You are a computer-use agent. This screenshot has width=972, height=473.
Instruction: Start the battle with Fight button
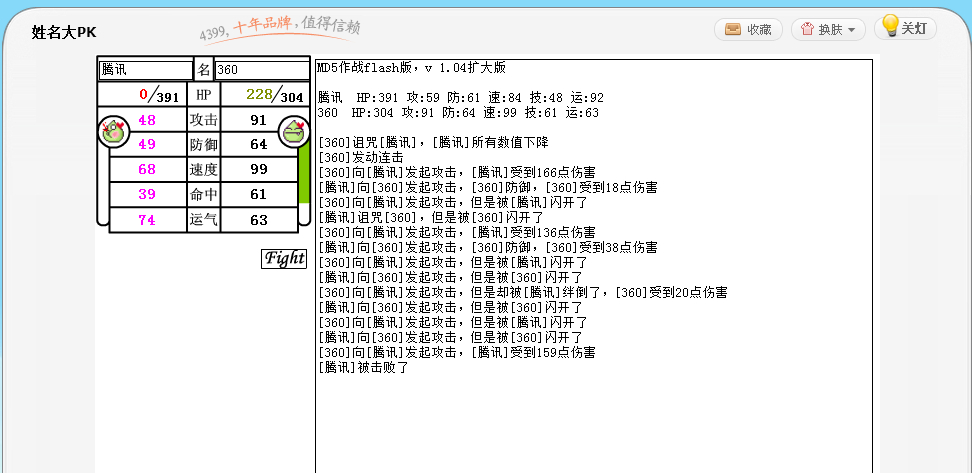pyautogui.click(x=284, y=259)
